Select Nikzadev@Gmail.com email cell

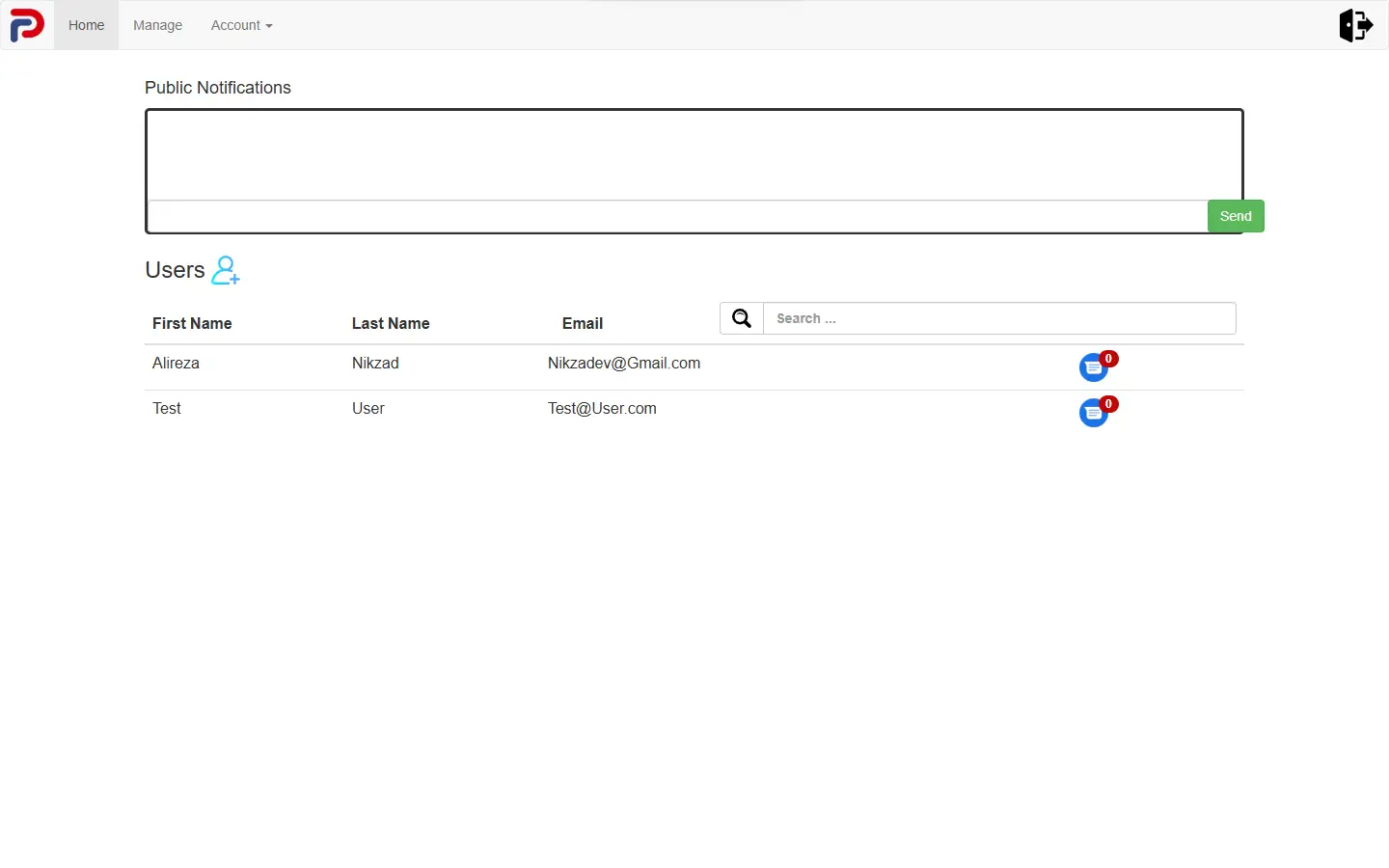pyautogui.click(x=624, y=364)
